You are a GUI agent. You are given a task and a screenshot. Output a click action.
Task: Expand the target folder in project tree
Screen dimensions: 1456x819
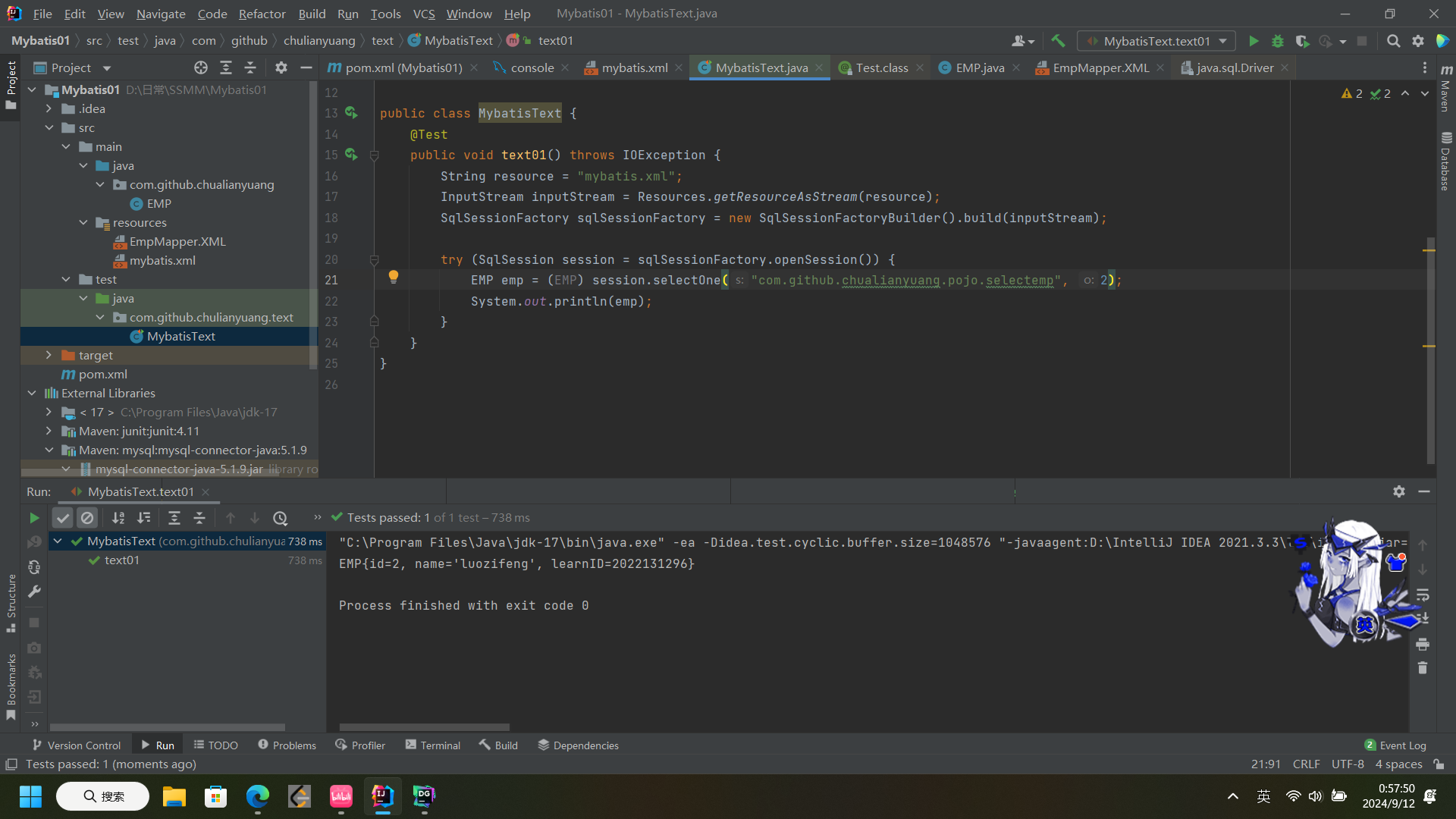click(49, 355)
